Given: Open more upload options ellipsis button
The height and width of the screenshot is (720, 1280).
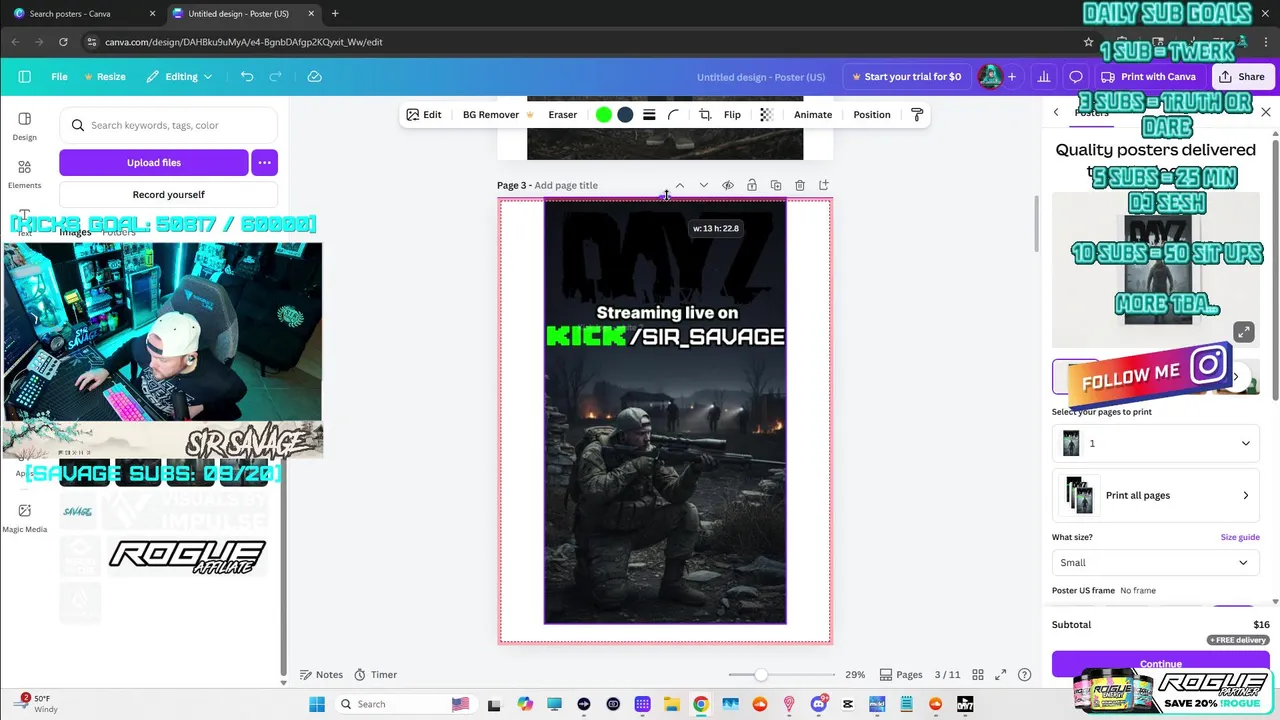Looking at the screenshot, I should 264,162.
